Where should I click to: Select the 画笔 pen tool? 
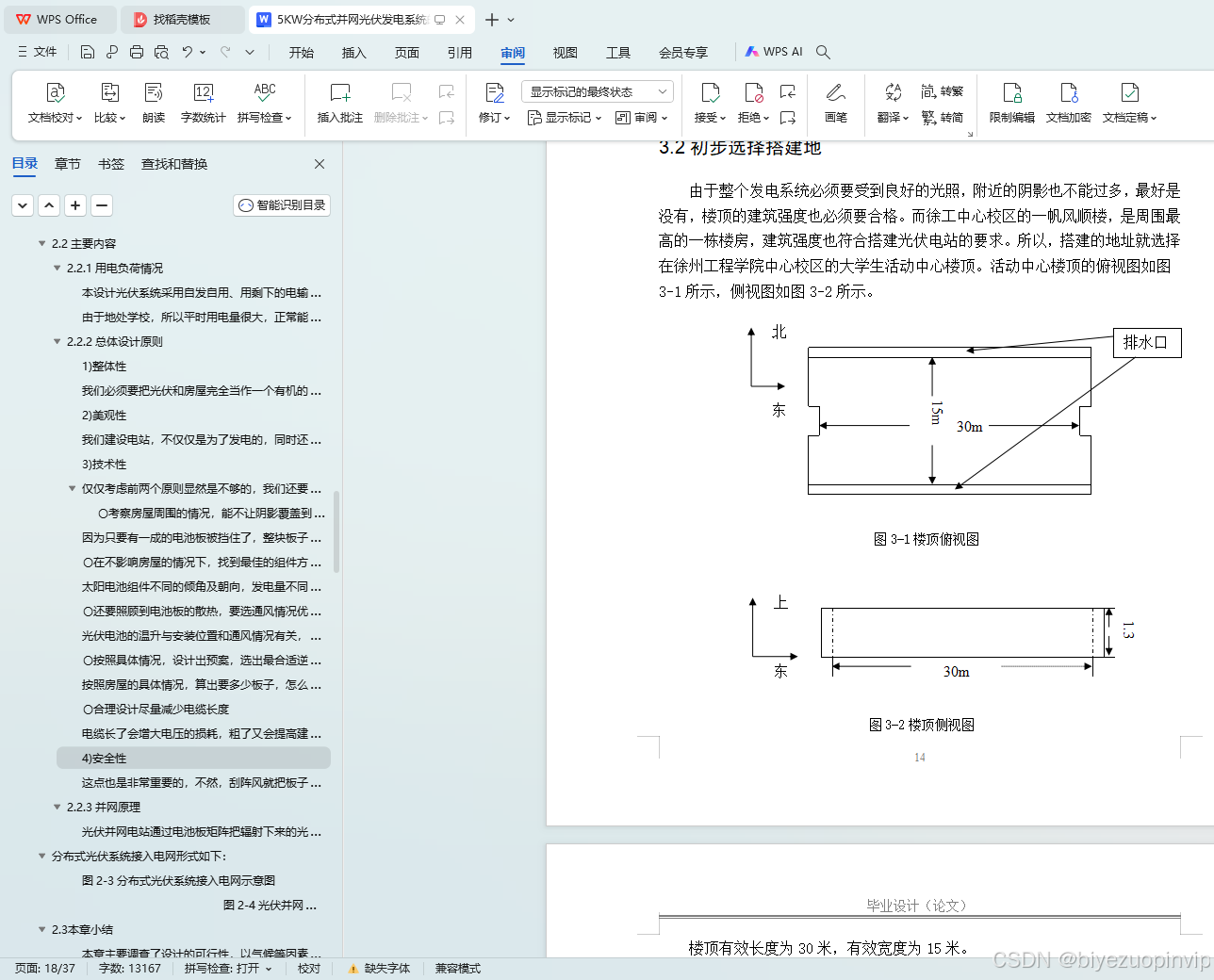836,104
